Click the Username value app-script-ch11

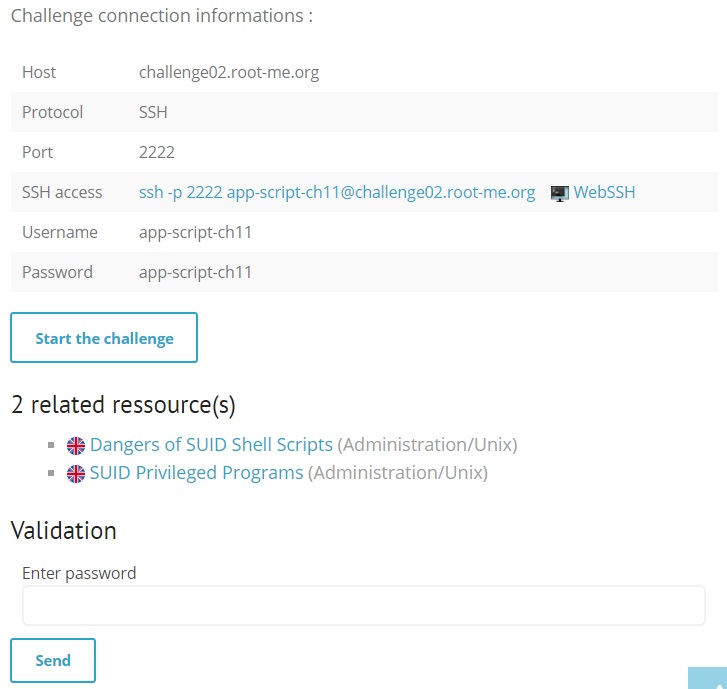click(x=195, y=232)
